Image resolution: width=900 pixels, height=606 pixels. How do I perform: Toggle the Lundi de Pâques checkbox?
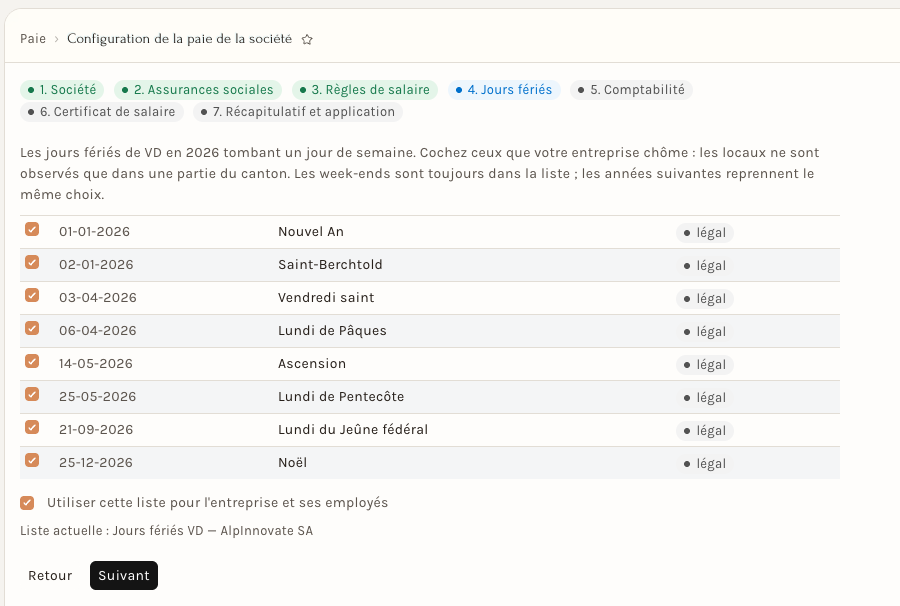32,328
